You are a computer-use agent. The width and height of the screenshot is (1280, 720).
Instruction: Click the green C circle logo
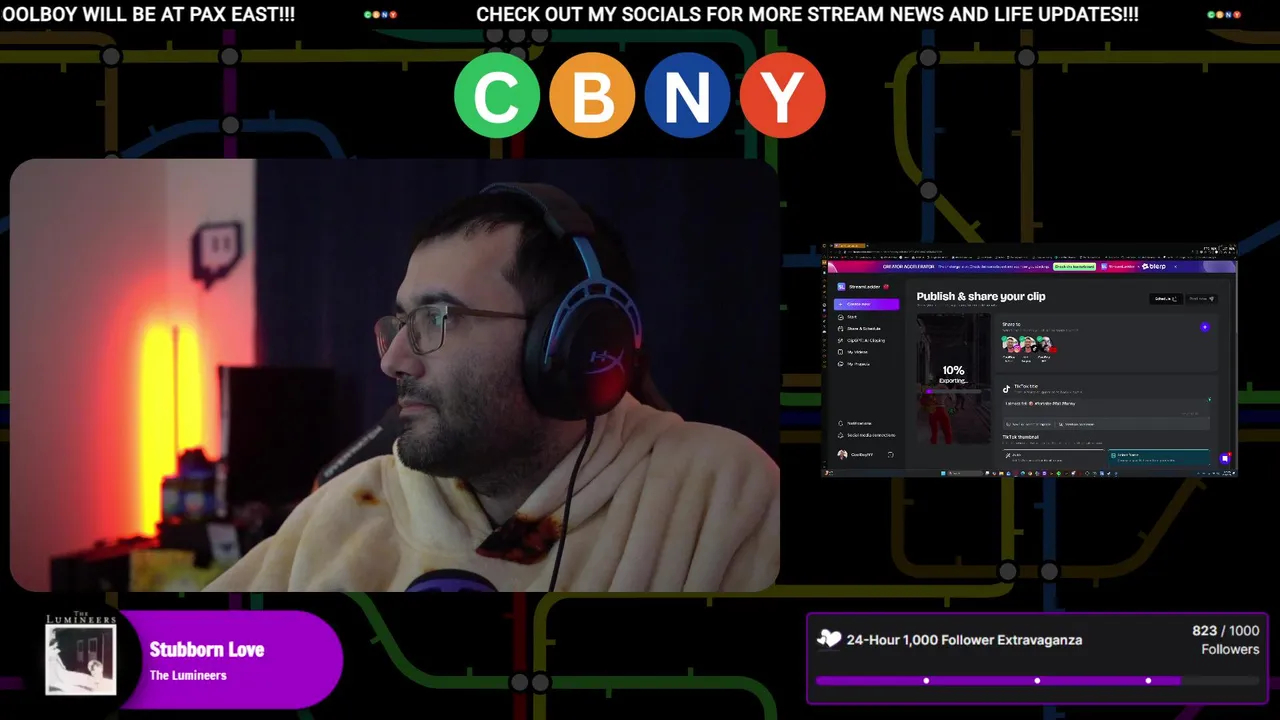[x=497, y=95]
